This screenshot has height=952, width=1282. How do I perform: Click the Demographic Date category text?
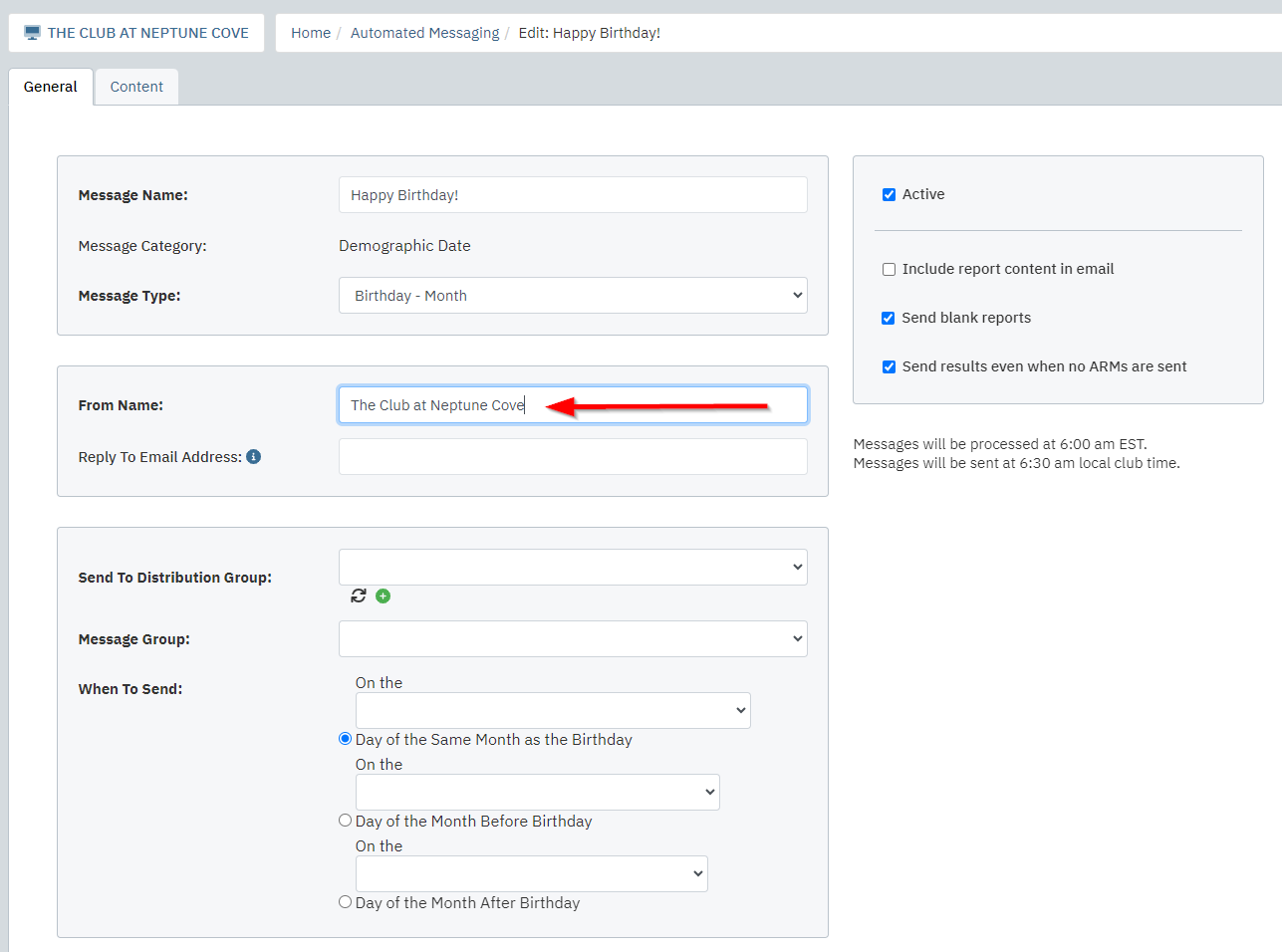tap(404, 246)
